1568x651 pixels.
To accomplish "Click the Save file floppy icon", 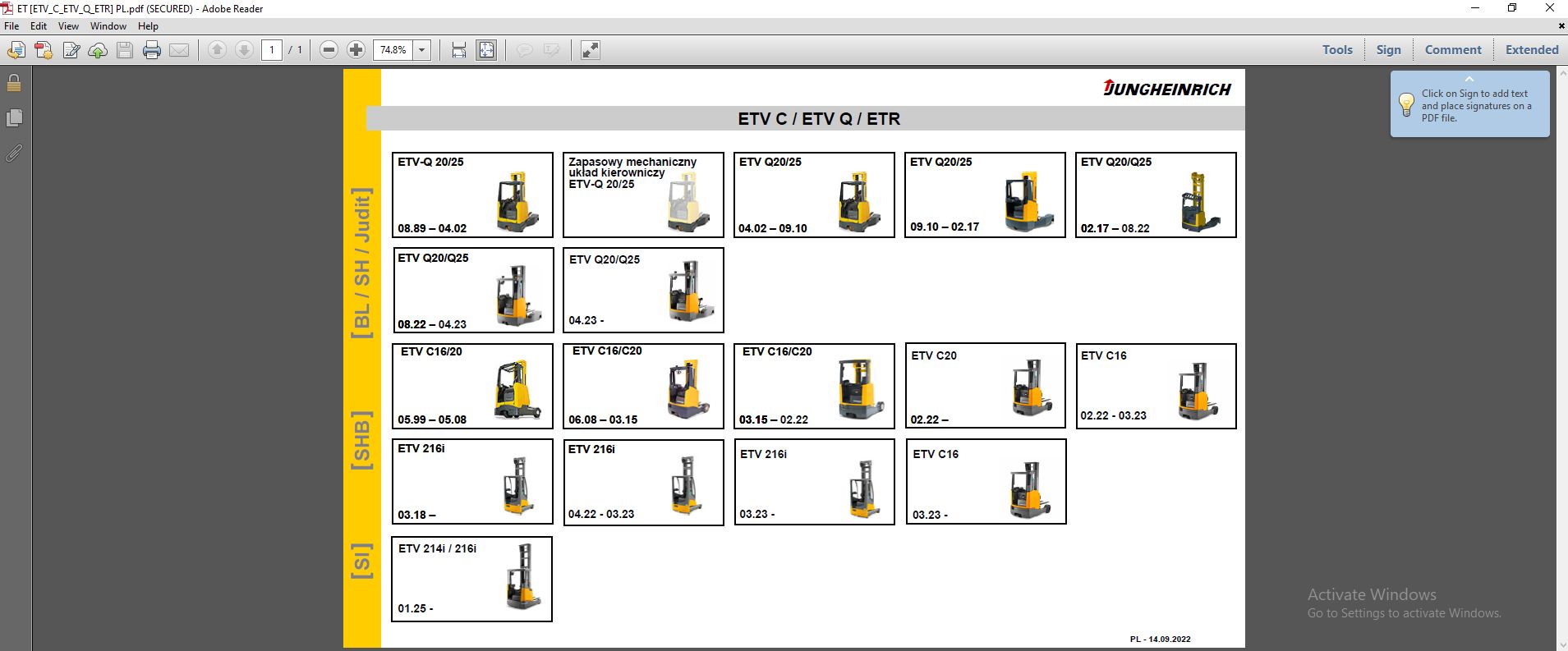I will point(125,50).
